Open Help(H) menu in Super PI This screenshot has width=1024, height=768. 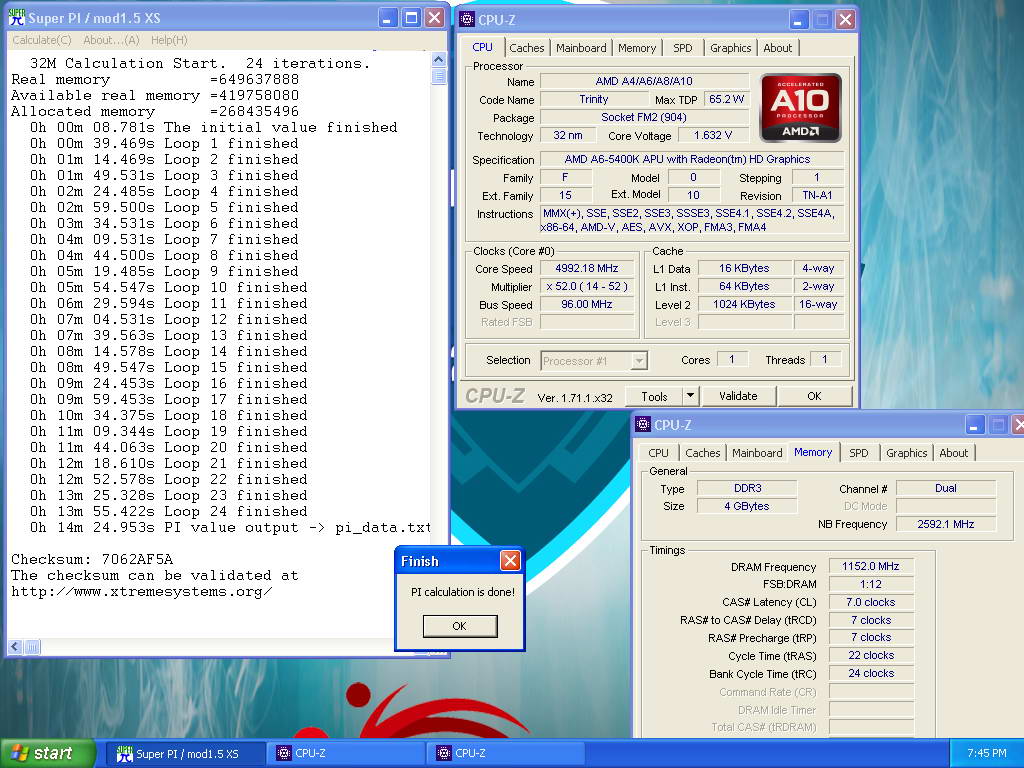pos(169,40)
